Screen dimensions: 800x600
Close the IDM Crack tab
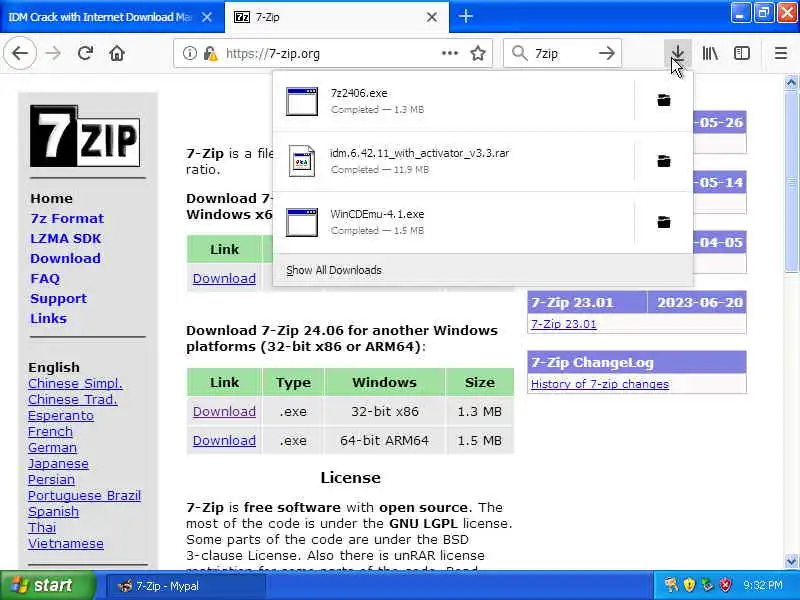(207, 17)
